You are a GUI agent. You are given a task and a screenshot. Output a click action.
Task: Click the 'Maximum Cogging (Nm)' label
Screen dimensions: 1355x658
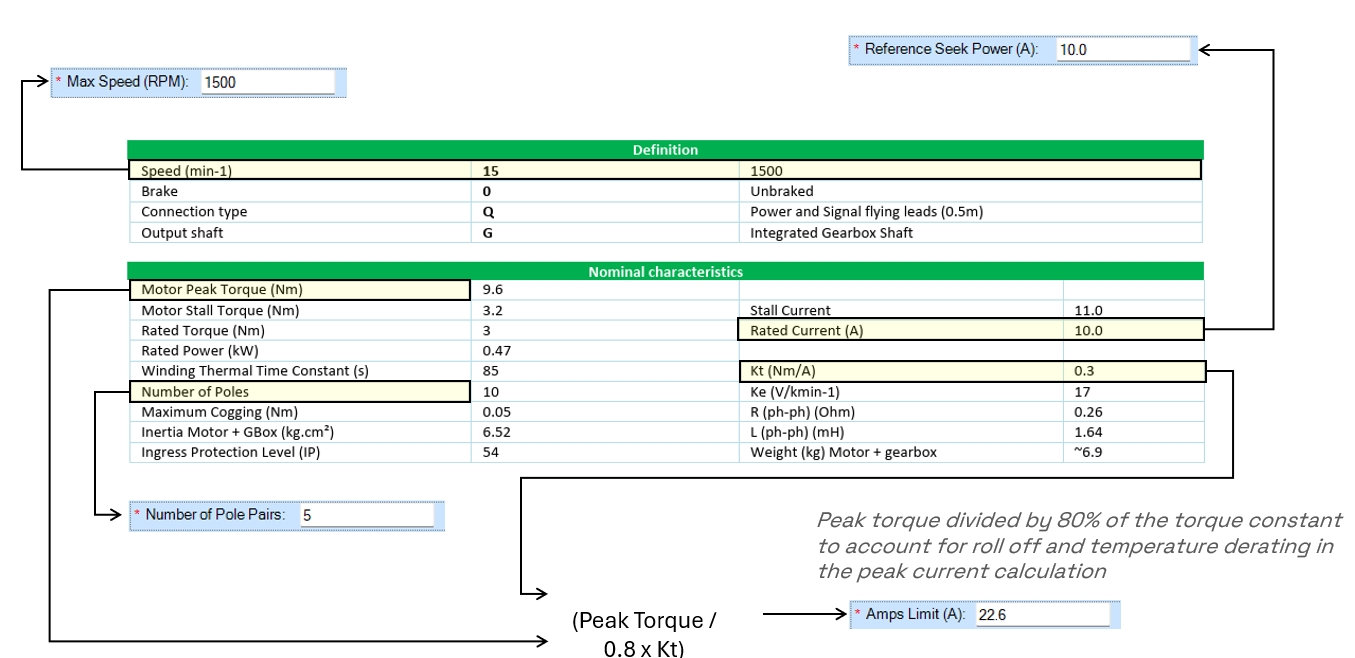220,412
